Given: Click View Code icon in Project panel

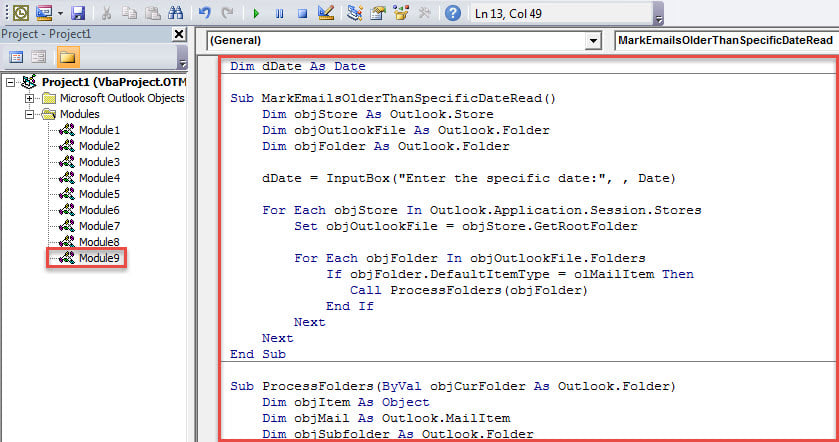Looking at the screenshot, I should 14,57.
